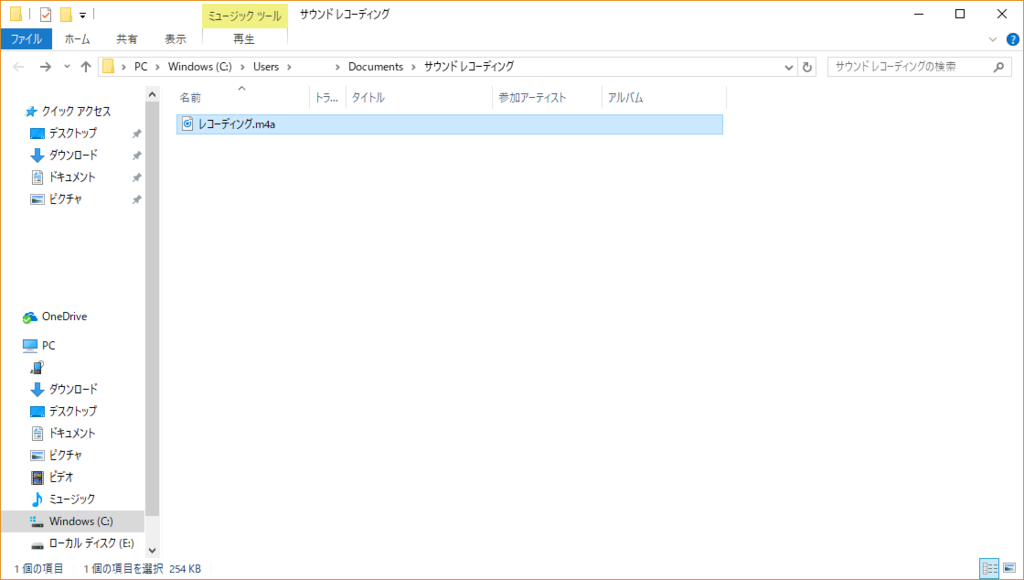
Task: Switch to the ホーム ribbon tab
Action: tap(77, 39)
